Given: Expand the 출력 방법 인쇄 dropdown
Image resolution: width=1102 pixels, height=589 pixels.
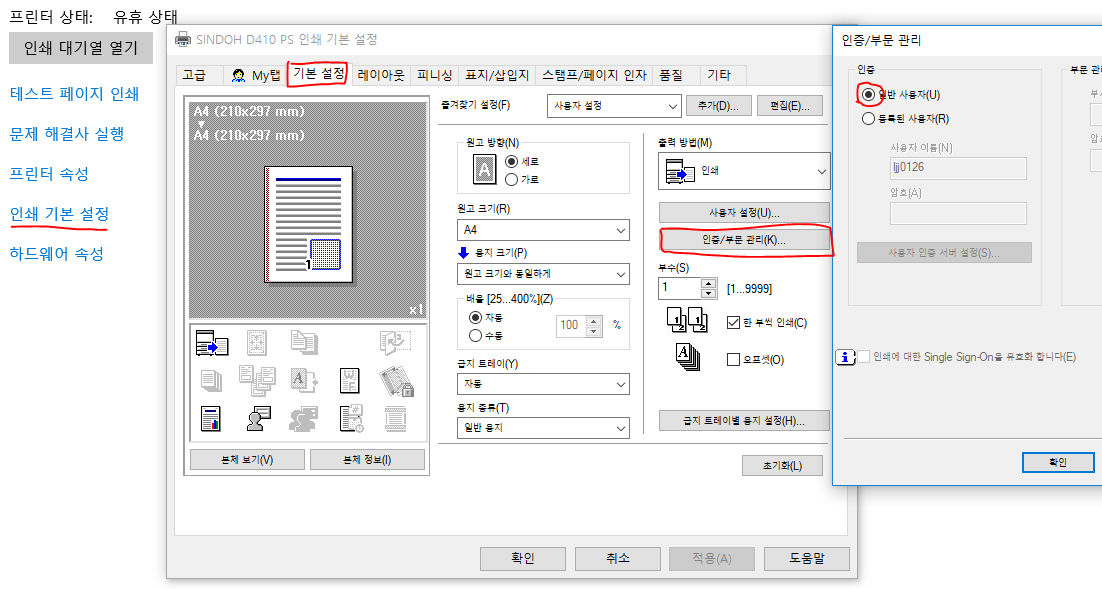Looking at the screenshot, I should point(744,172).
